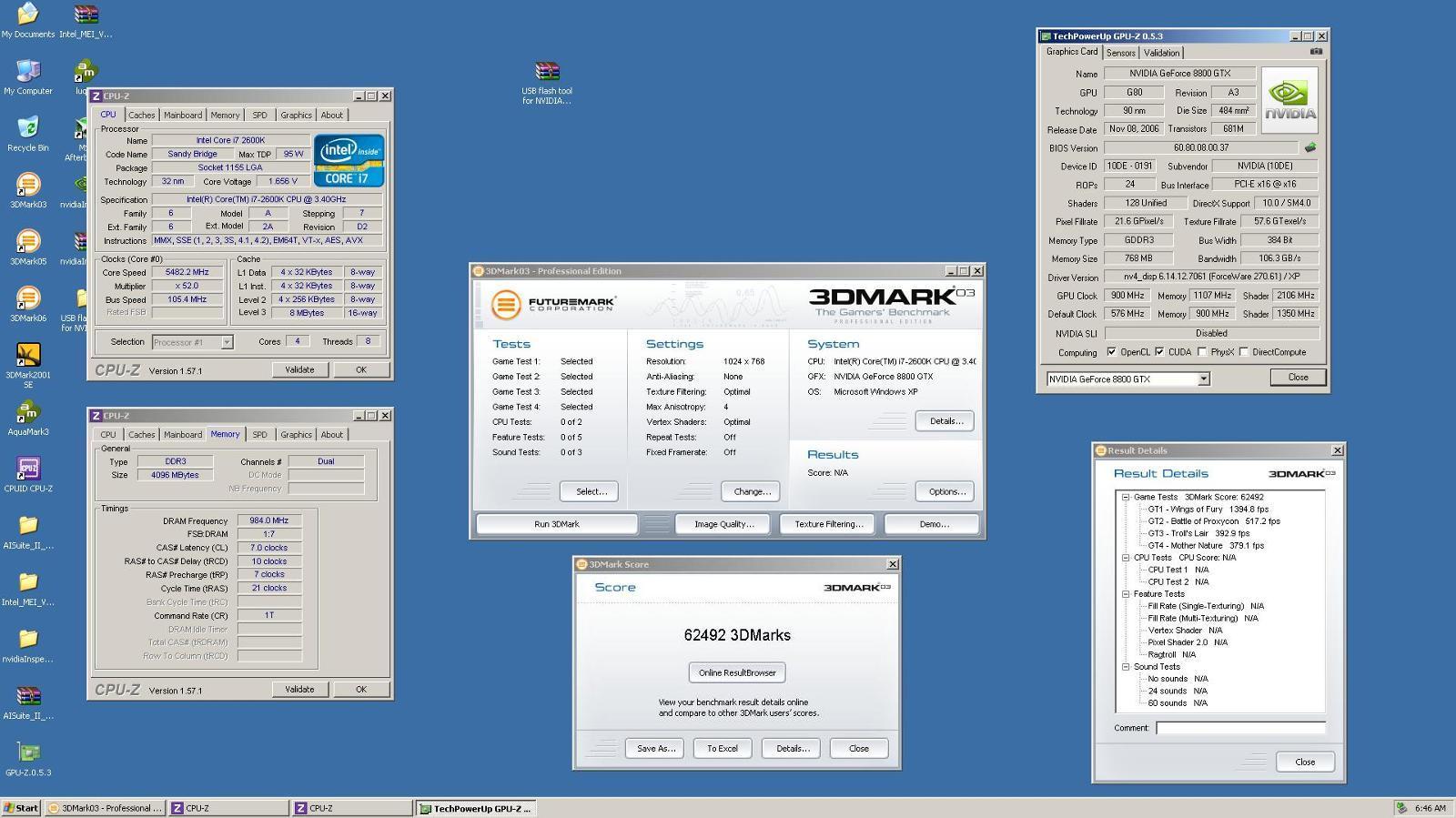
Task: Click the taskbar clock showing 6:46 AM
Action: click(1430, 808)
